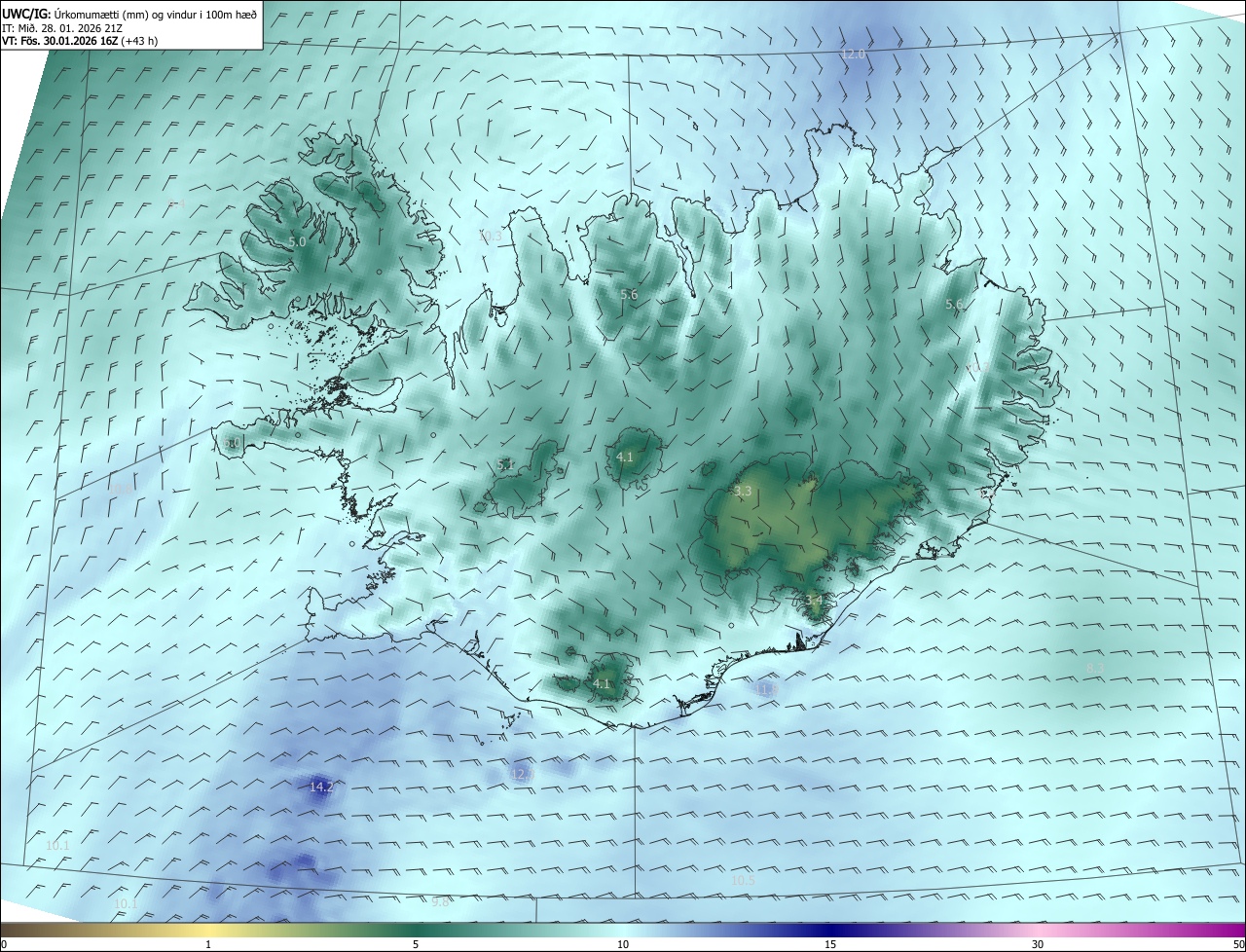Click the 12.0 value label in the northern sea
Screen dimensions: 1246x952
pyautogui.click(x=853, y=55)
